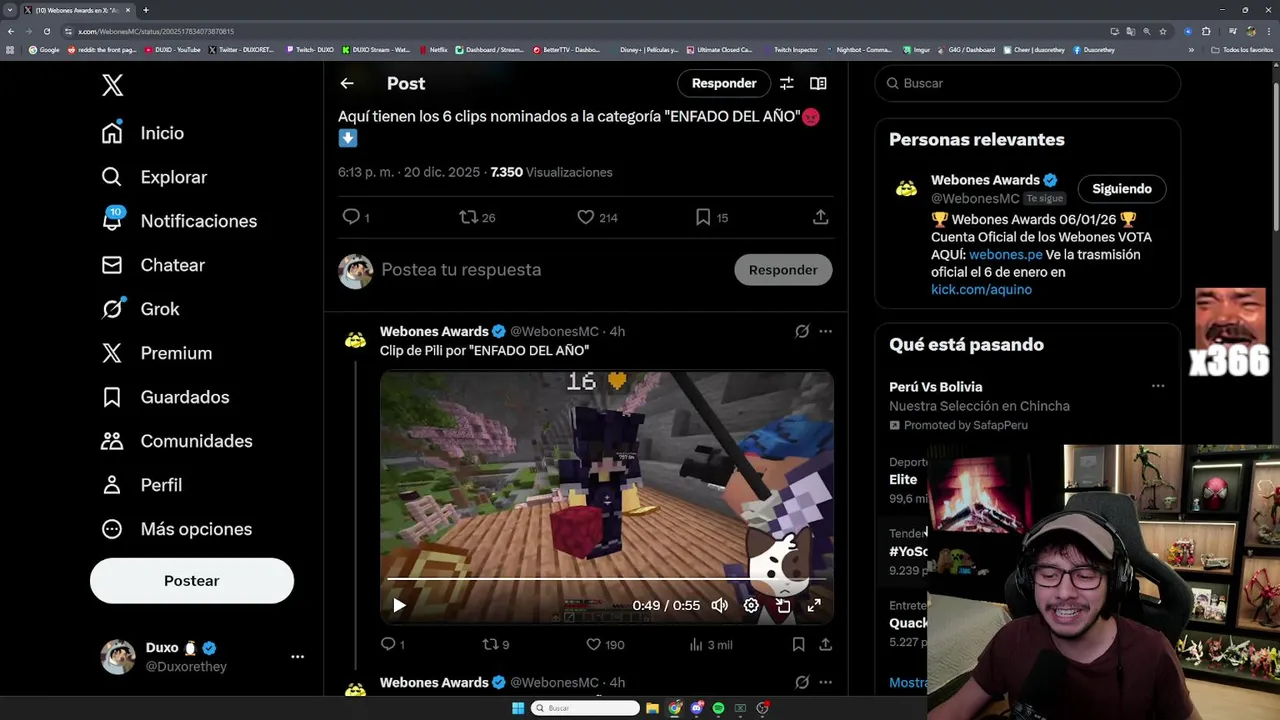Screen dimensions: 1280x720
Task: Open Comunidades in the sidebar
Action: 176,441
